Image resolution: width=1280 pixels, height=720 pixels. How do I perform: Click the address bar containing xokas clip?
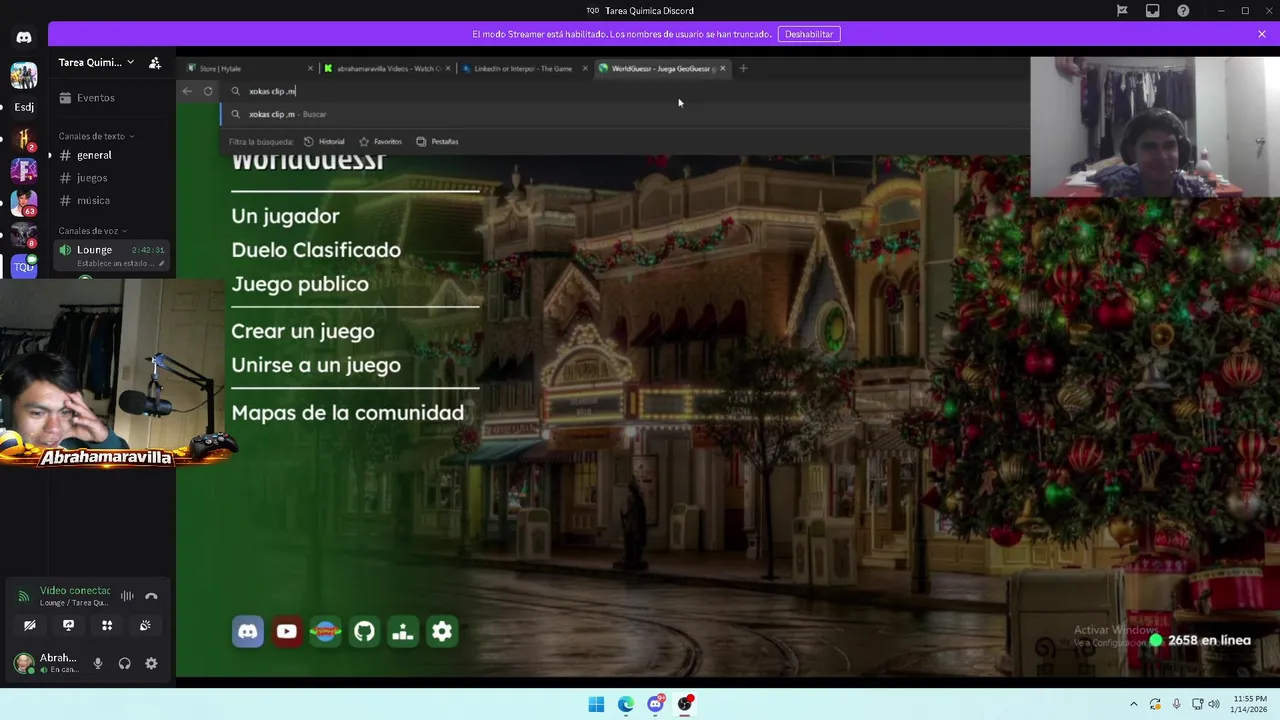tap(625, 91)
